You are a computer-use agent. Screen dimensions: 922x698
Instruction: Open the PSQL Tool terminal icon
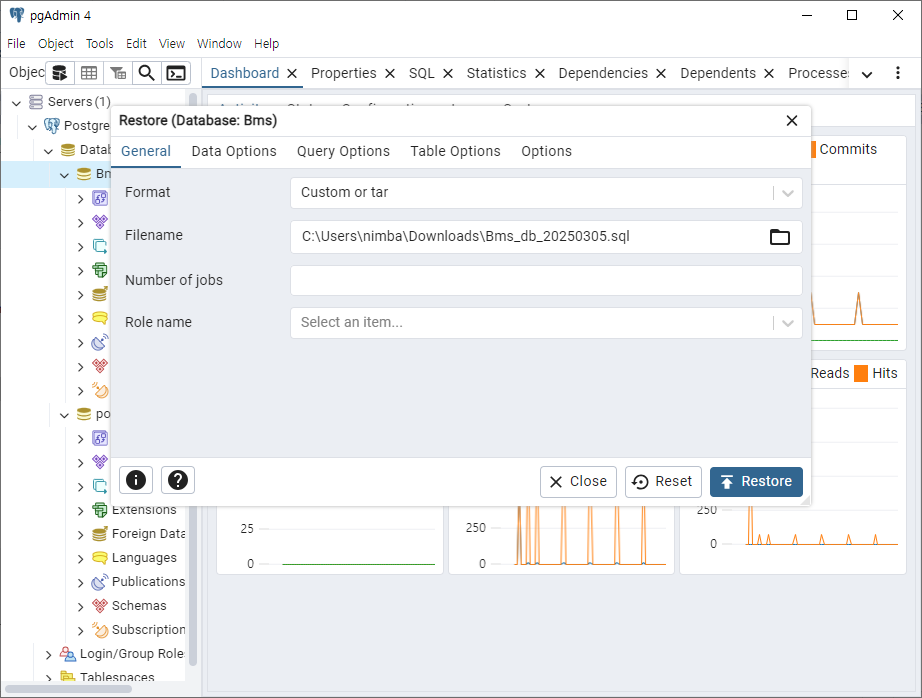176,73
